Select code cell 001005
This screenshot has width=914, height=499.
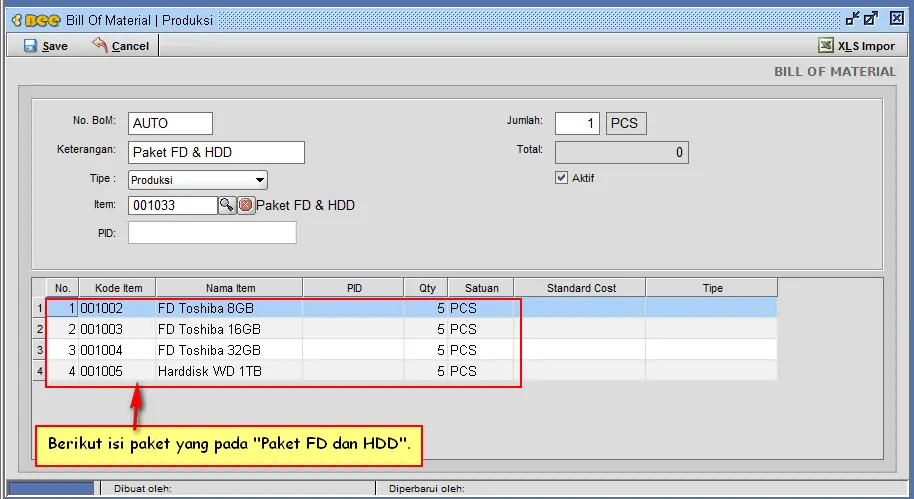(117, 371)
